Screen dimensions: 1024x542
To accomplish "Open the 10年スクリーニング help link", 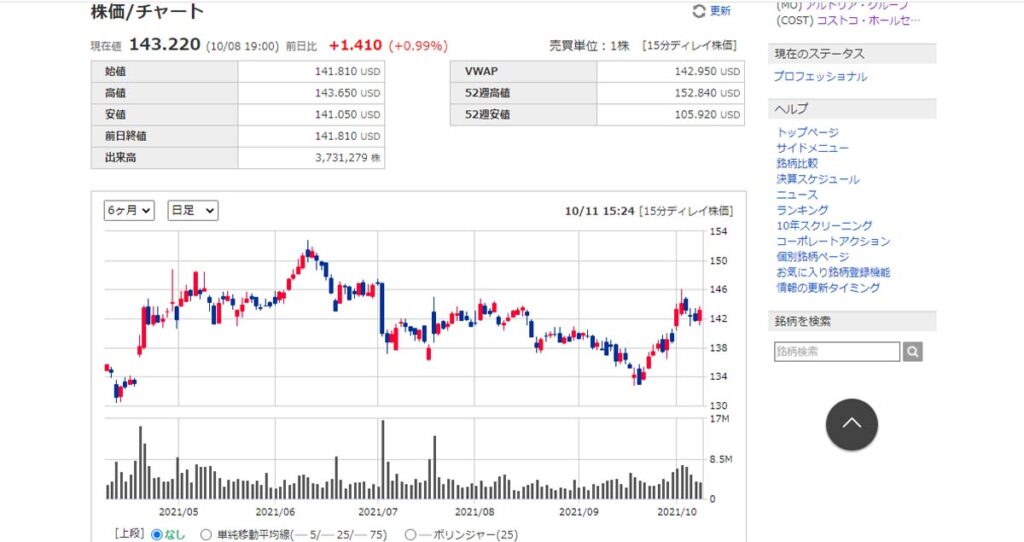I will 824,226.
